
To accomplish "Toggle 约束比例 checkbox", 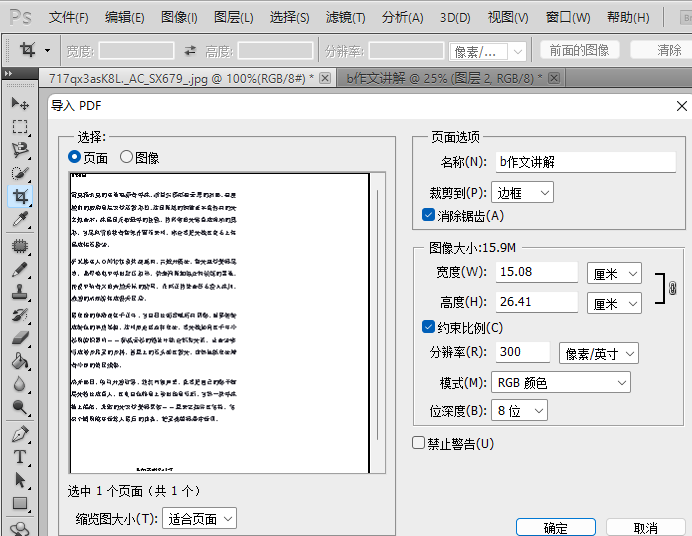I will [x=428, y=327].
